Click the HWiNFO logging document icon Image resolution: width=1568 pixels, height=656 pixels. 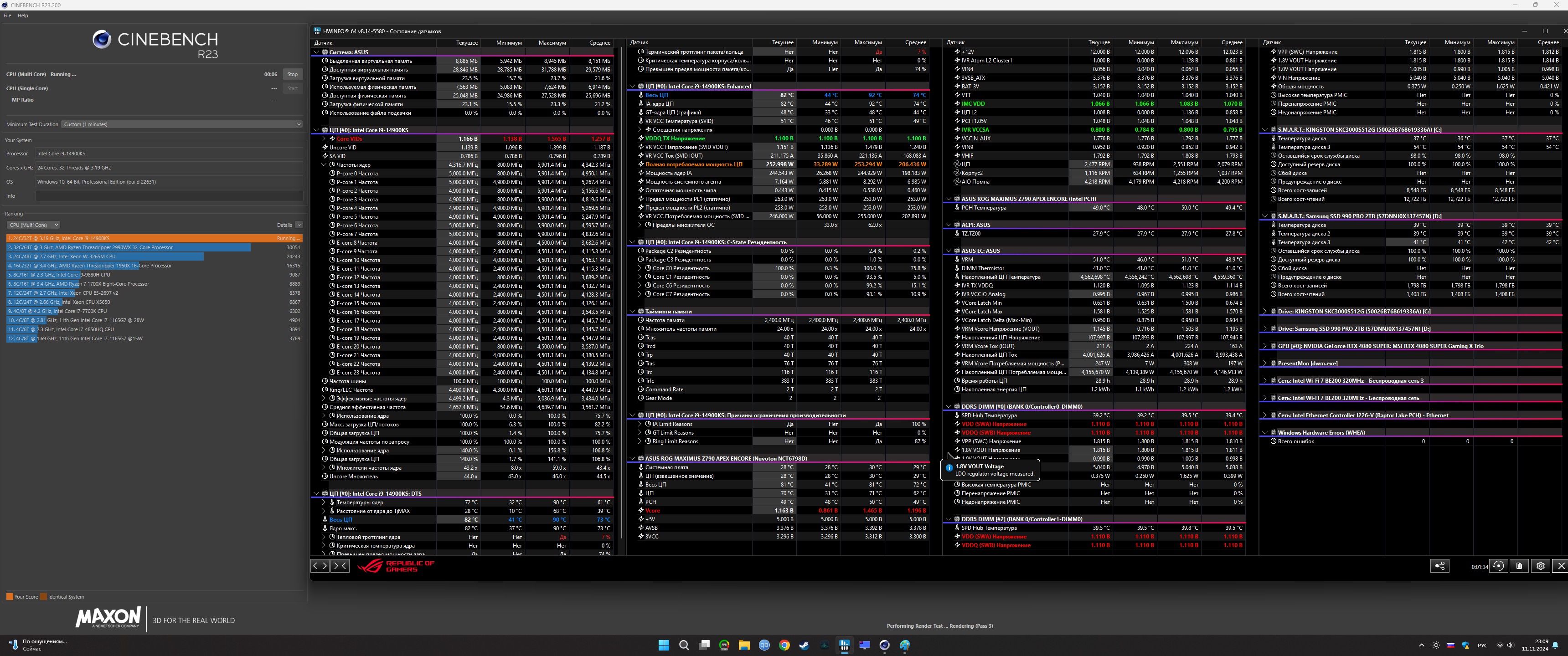pos(1519,566)
